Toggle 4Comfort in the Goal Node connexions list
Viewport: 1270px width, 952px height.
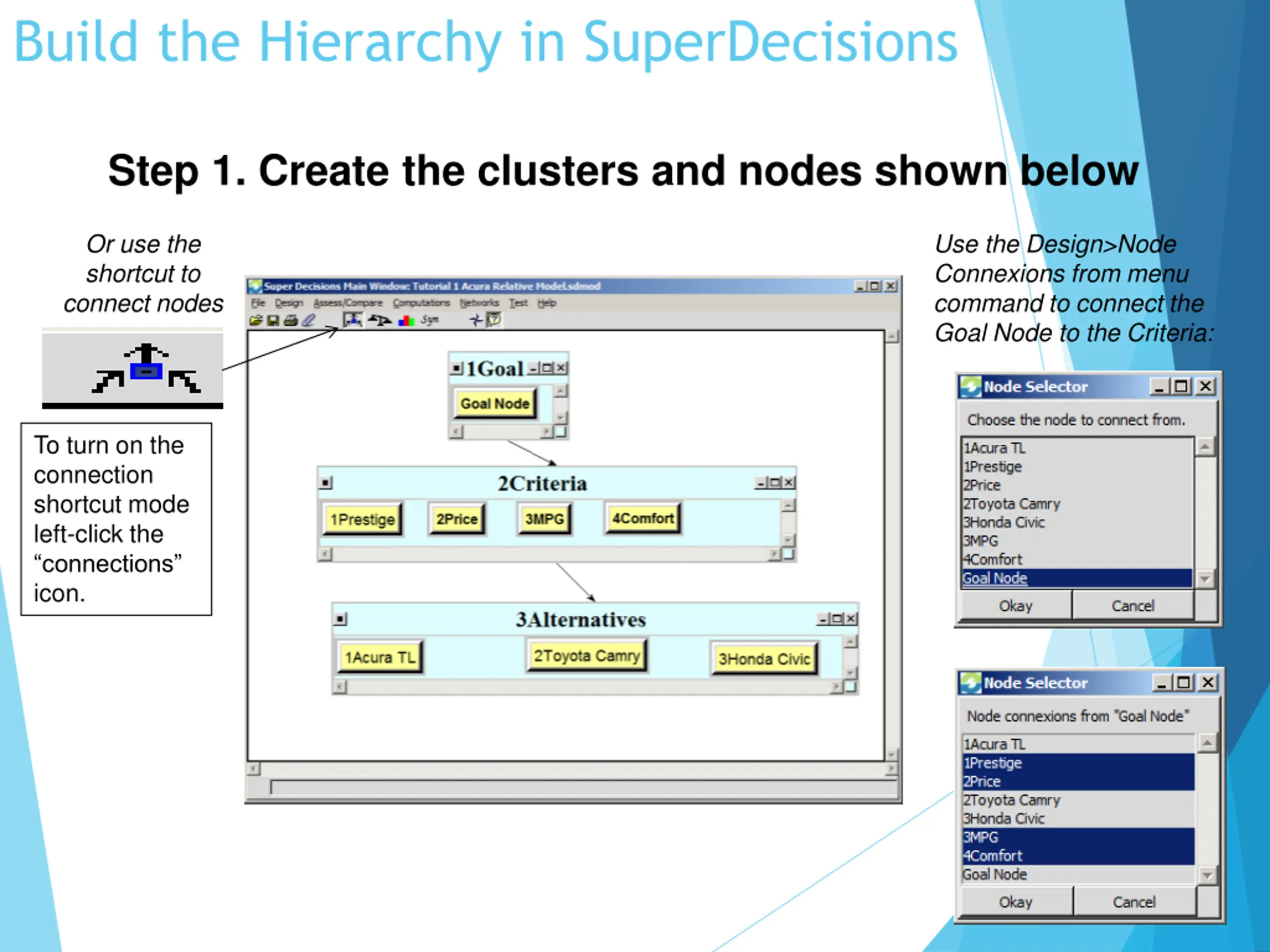pos(1078,856)
